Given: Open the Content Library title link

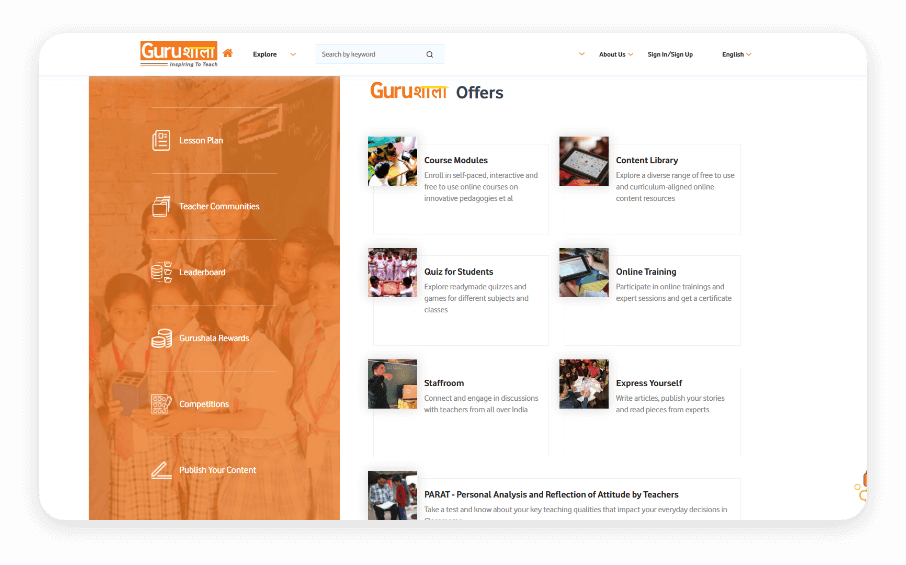Looking at the screenshot, I should click(x=647, y=160).
